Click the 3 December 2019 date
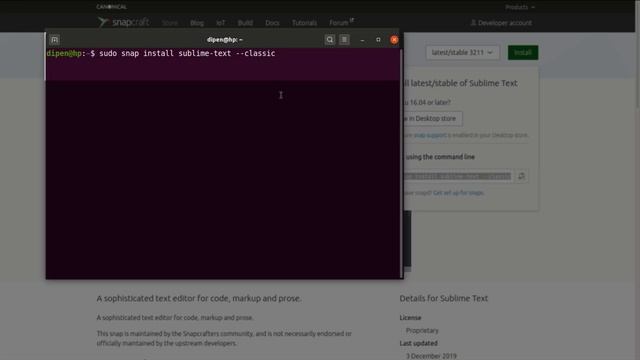 point(431,356)
